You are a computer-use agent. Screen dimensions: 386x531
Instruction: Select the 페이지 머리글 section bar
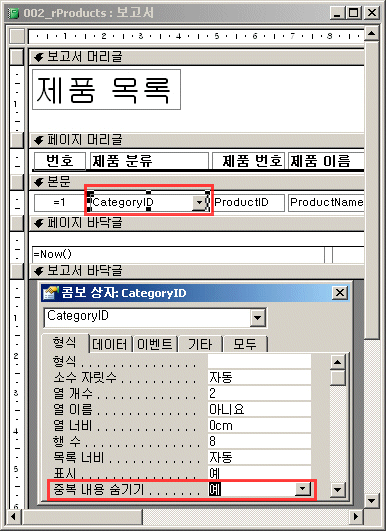197,140
